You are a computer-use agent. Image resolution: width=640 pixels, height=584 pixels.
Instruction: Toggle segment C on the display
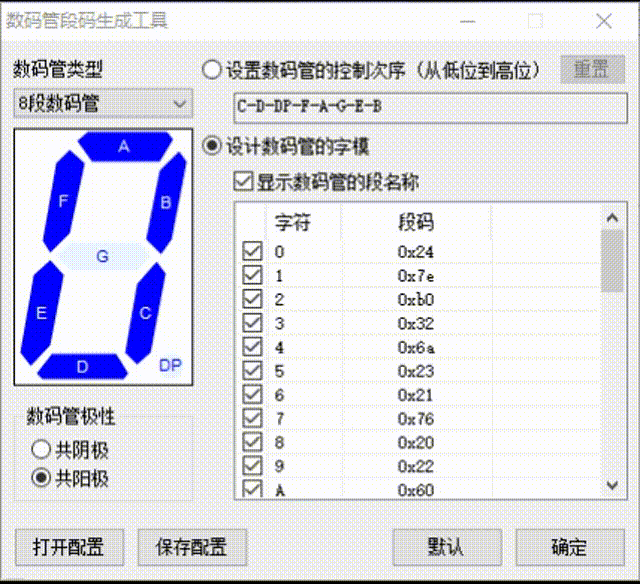pos(145,313)
